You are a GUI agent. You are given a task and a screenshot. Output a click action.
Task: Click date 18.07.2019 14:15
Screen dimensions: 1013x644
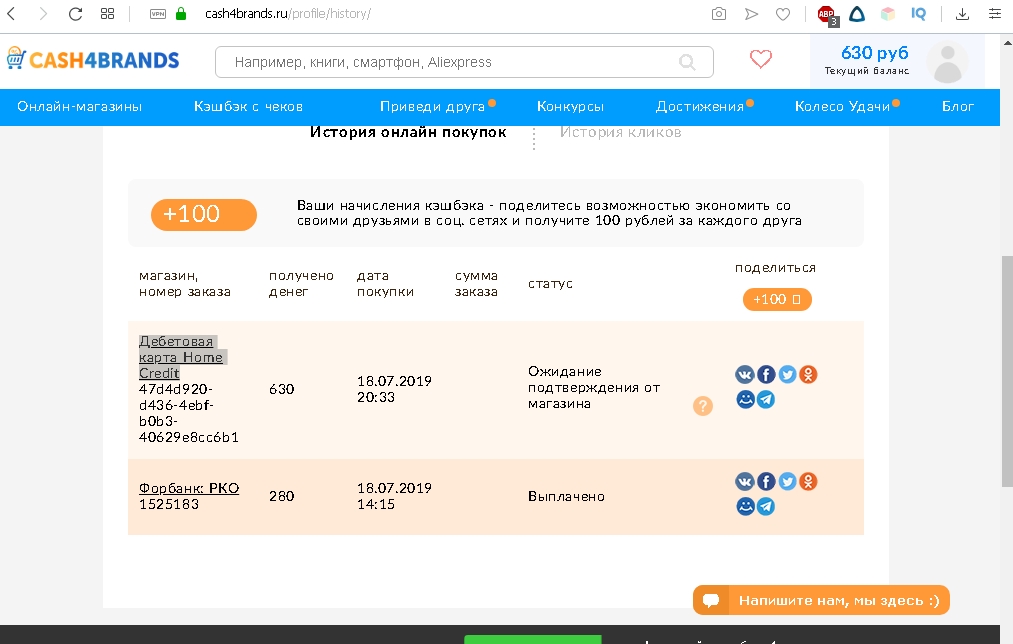(394, 496)
